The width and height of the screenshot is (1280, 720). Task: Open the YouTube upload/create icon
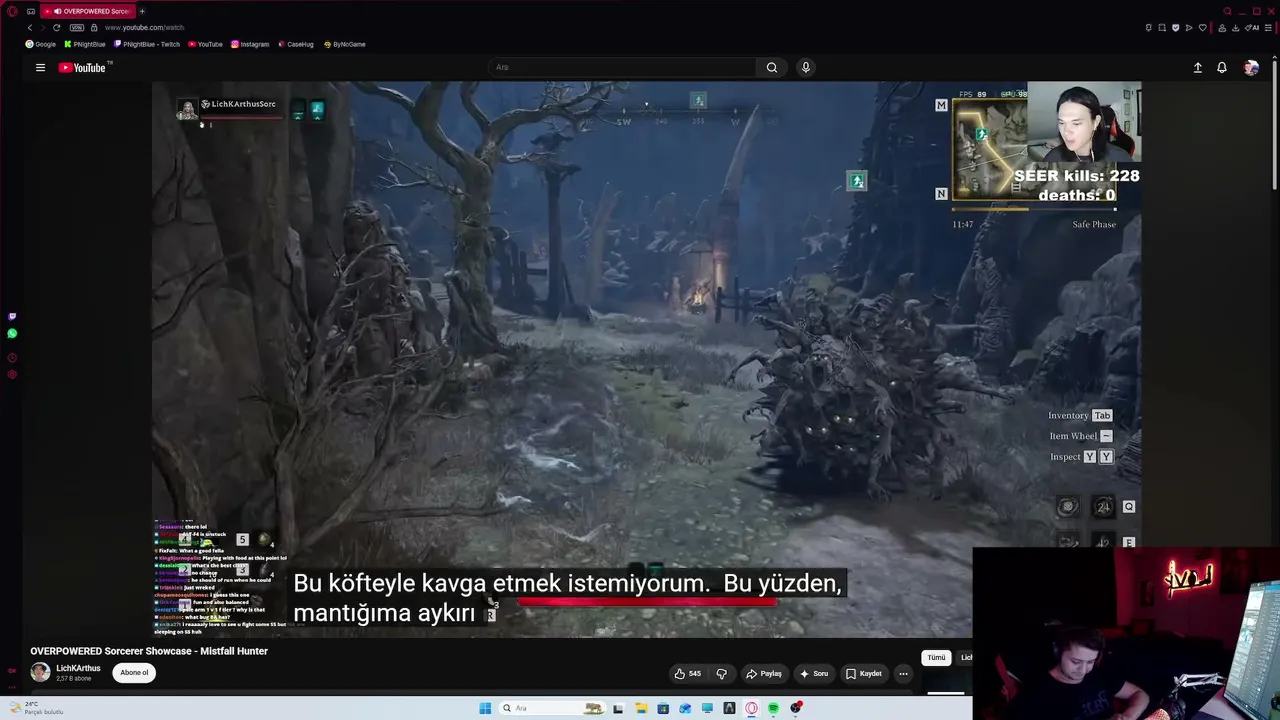coord(1197,67)
